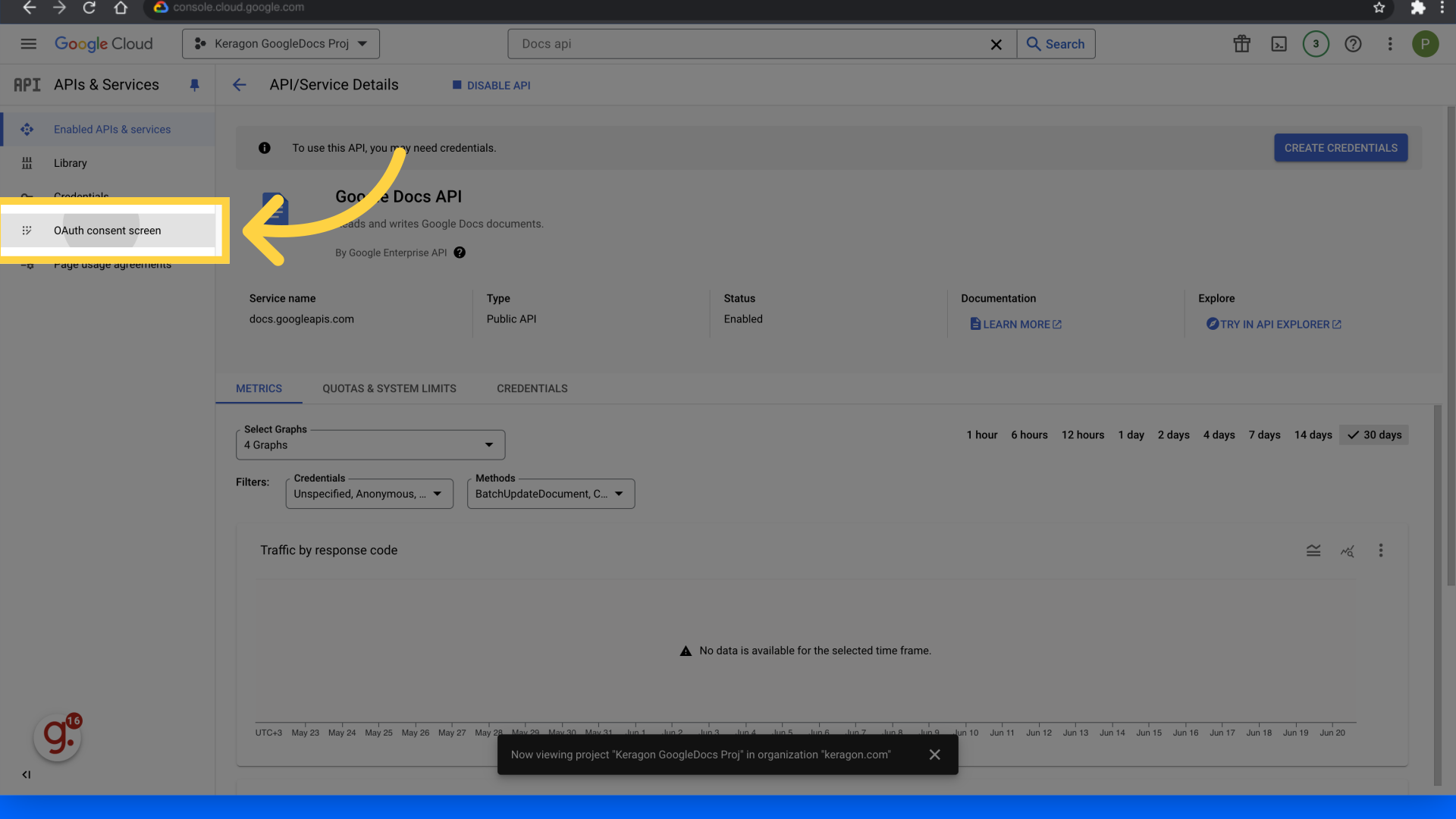
Task: Click the Google Docs API document icon
Action: coord(275,209)
